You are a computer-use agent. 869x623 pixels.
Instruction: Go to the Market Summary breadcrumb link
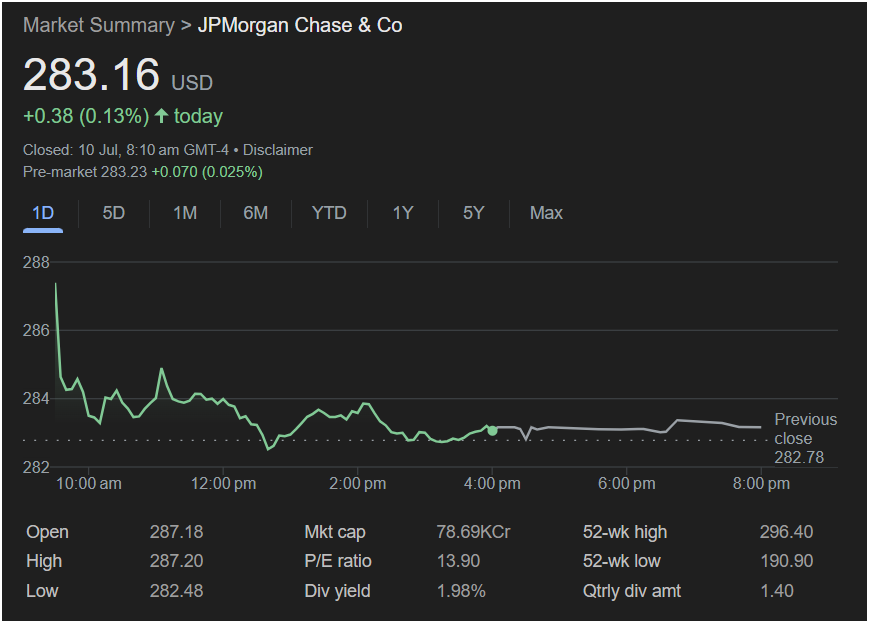[99, 25]
